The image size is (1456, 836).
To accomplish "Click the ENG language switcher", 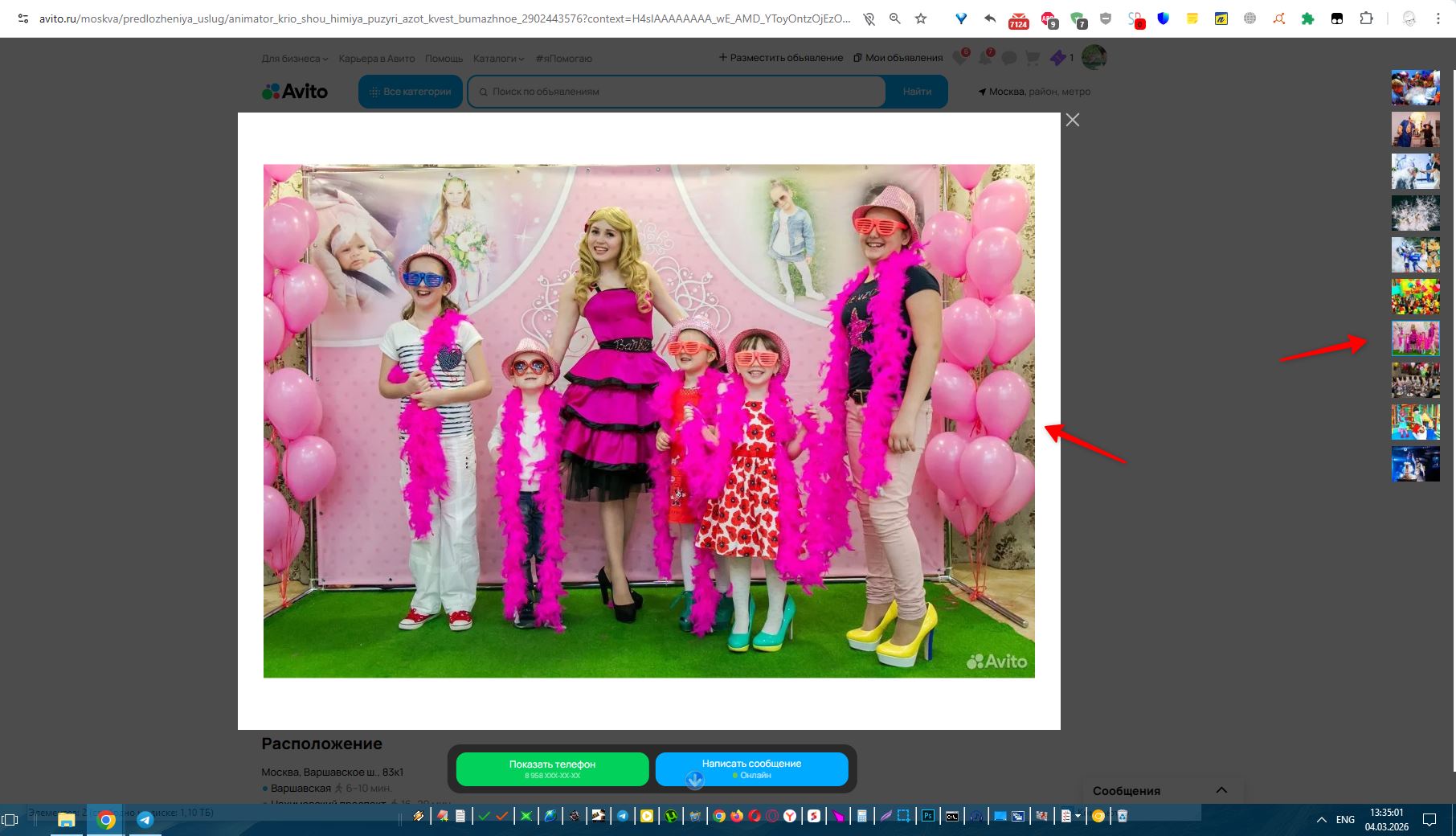I will click(x=1345, y=819).
